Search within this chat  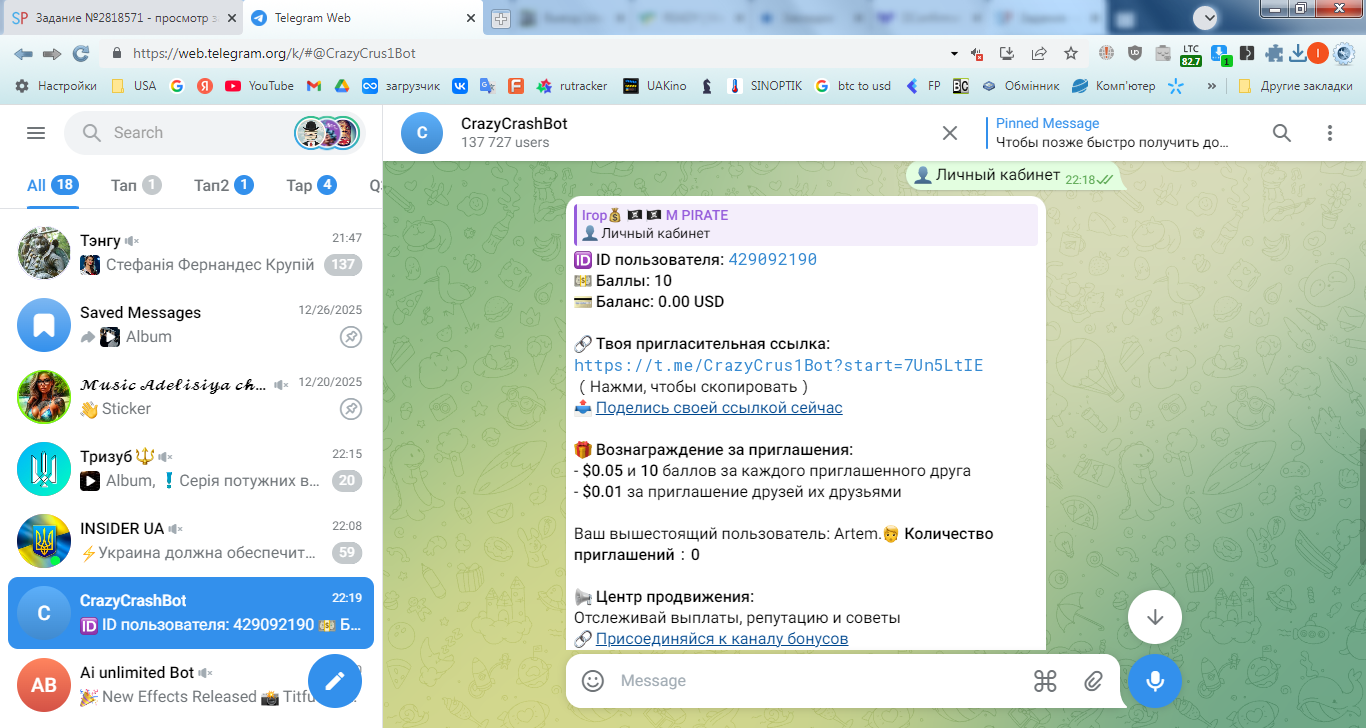point(1281,133)
